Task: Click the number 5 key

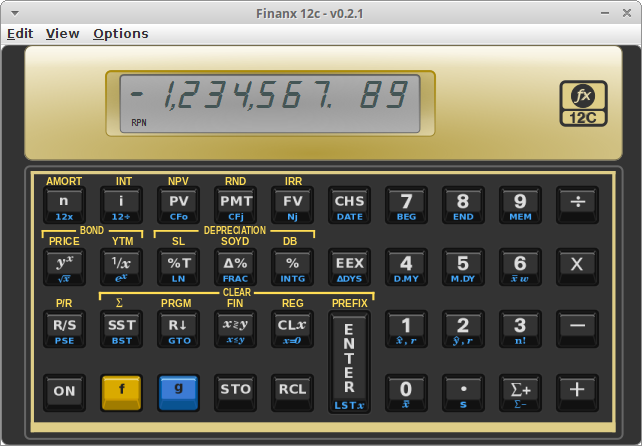Action: pos(463,267)
